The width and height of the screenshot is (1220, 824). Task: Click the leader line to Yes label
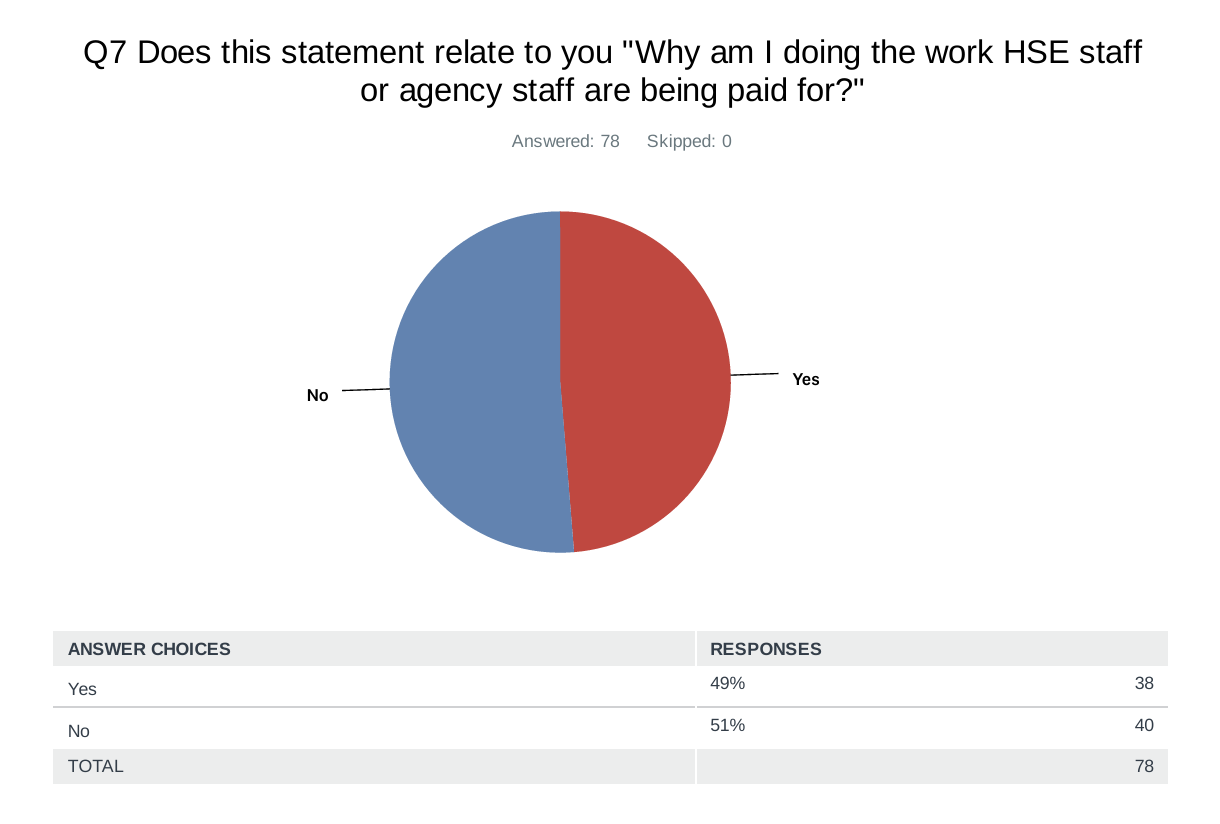[x=755, y=375]
